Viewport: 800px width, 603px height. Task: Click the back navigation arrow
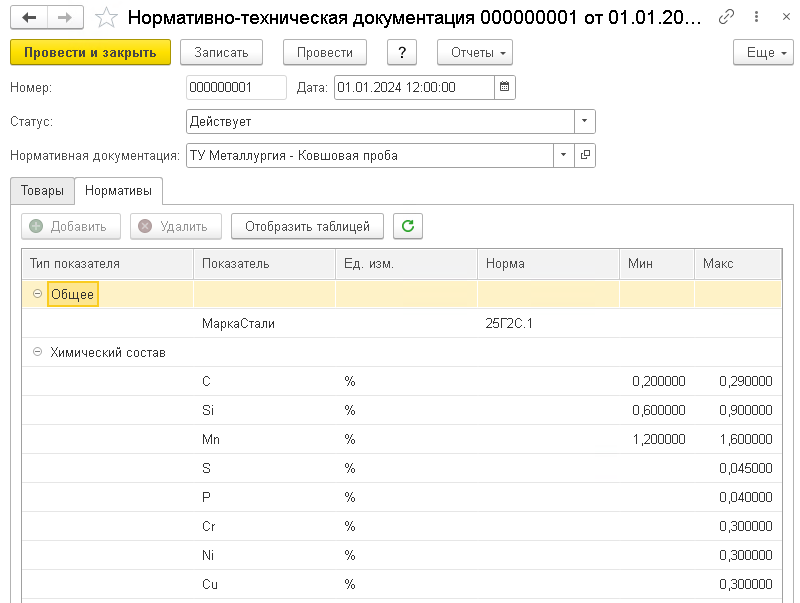coord(29,18)
